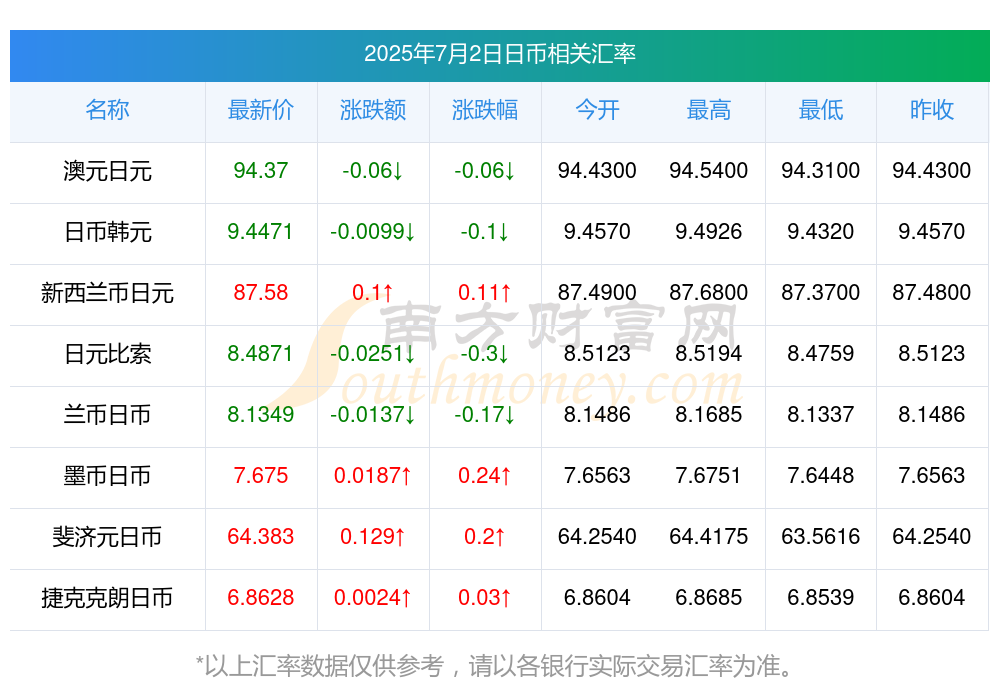Click latest price 9.4471
The width and height of the screenshot is (1000, 698).
coord(260,232)
